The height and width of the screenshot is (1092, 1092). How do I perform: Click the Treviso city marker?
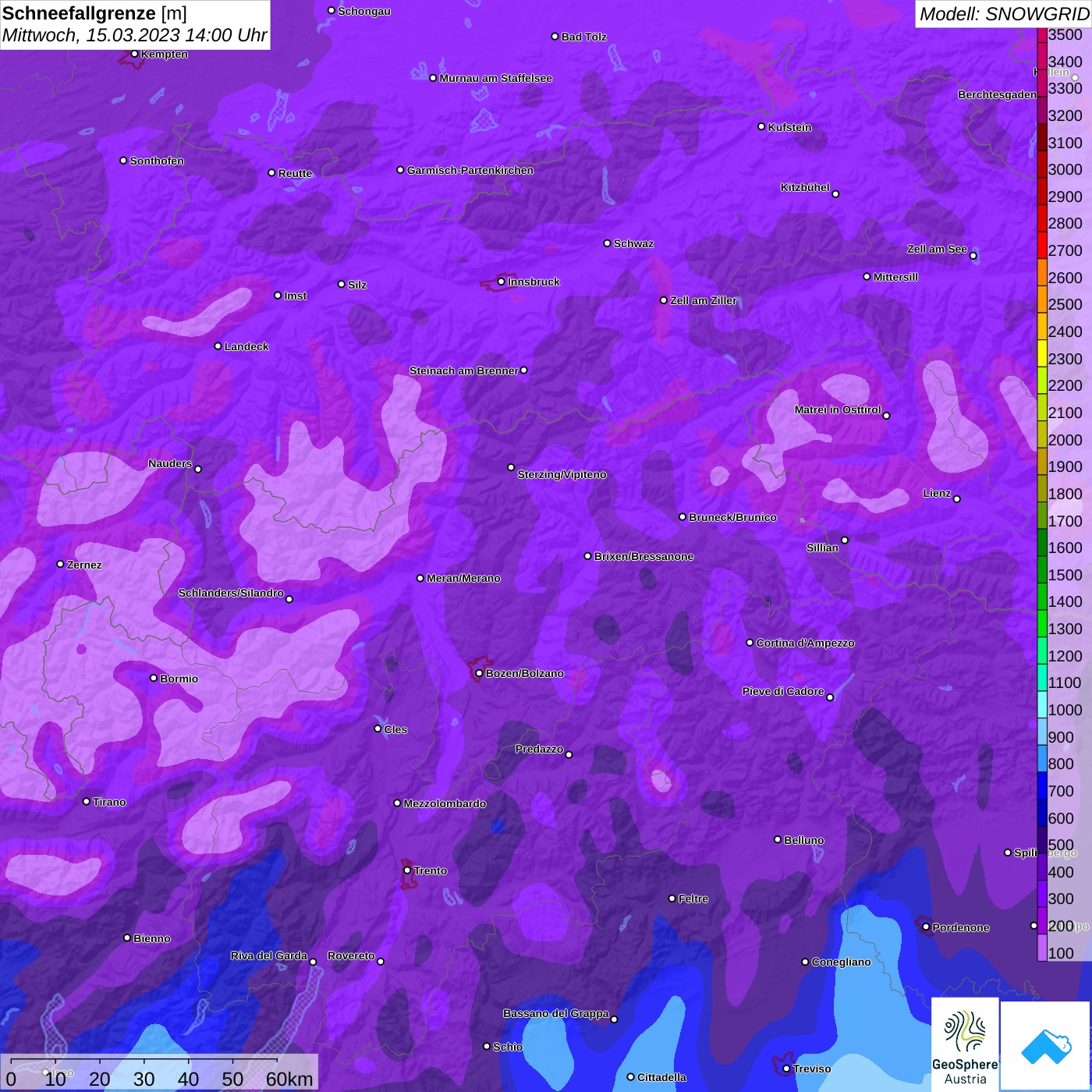pyautogui.click(x=786, y=1069)
